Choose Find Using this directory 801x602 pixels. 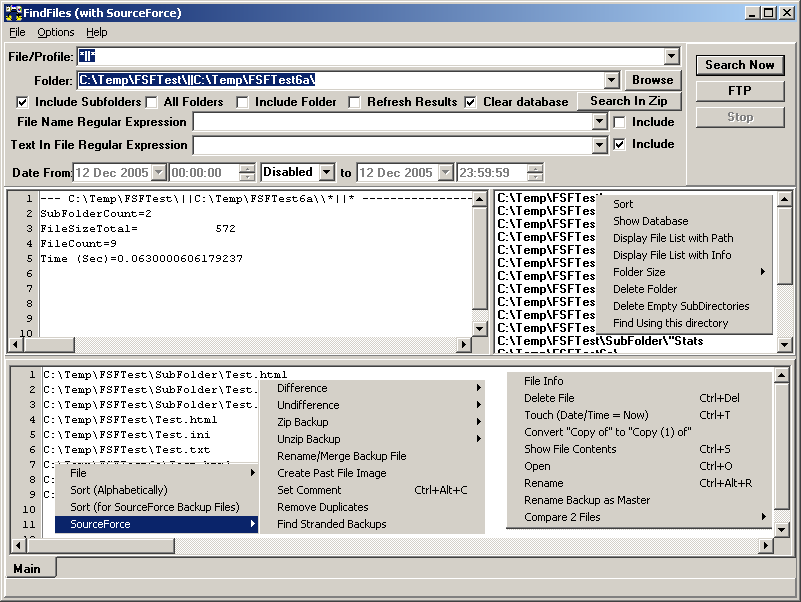click(685, 323)
